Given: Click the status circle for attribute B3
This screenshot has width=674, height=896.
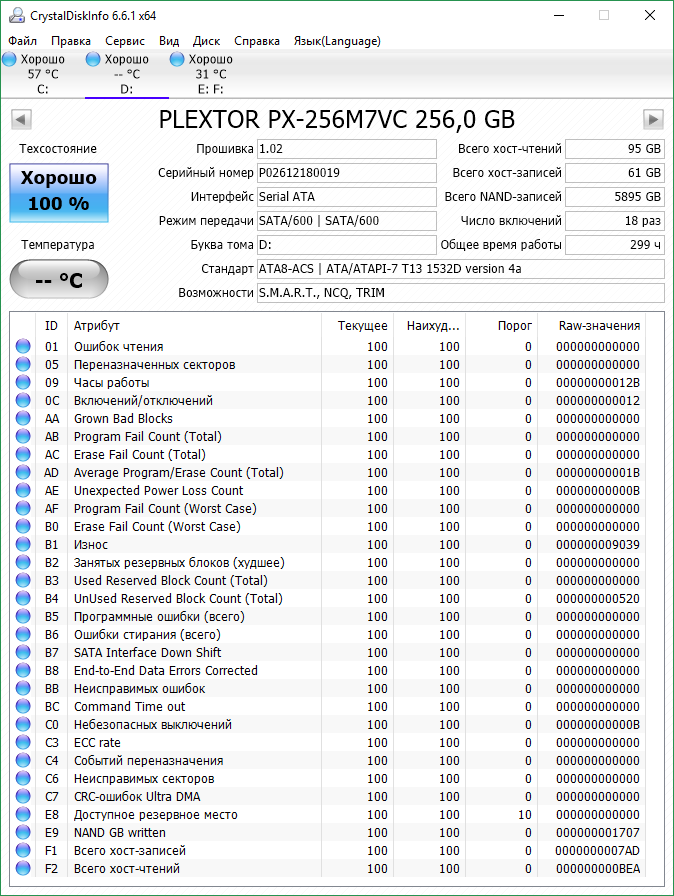Looking at the screenshot, I should (23, 580).
